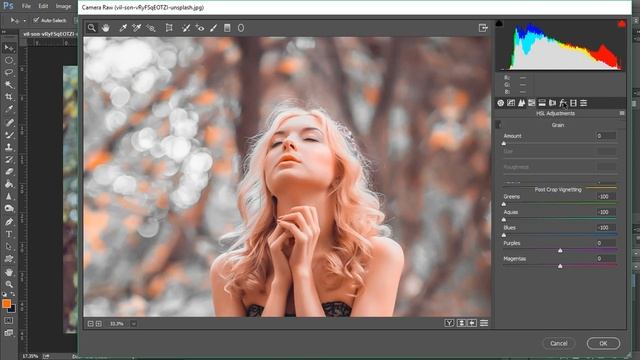Select the Move tool in Photoshop toolbar
The image size is (640, 360).
pos(8,48)
